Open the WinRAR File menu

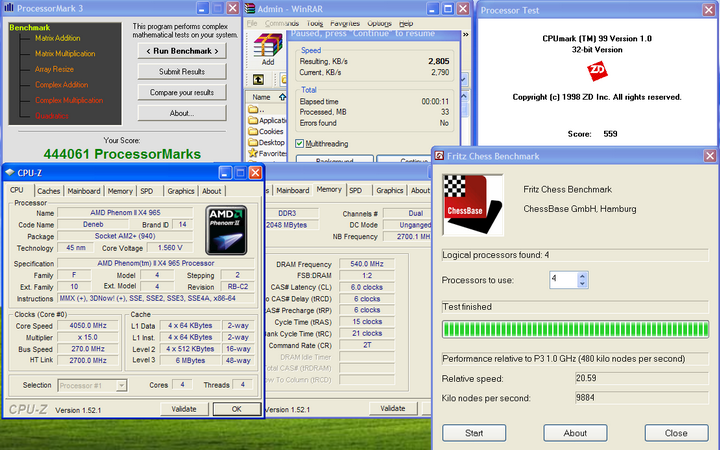point(252,23)
